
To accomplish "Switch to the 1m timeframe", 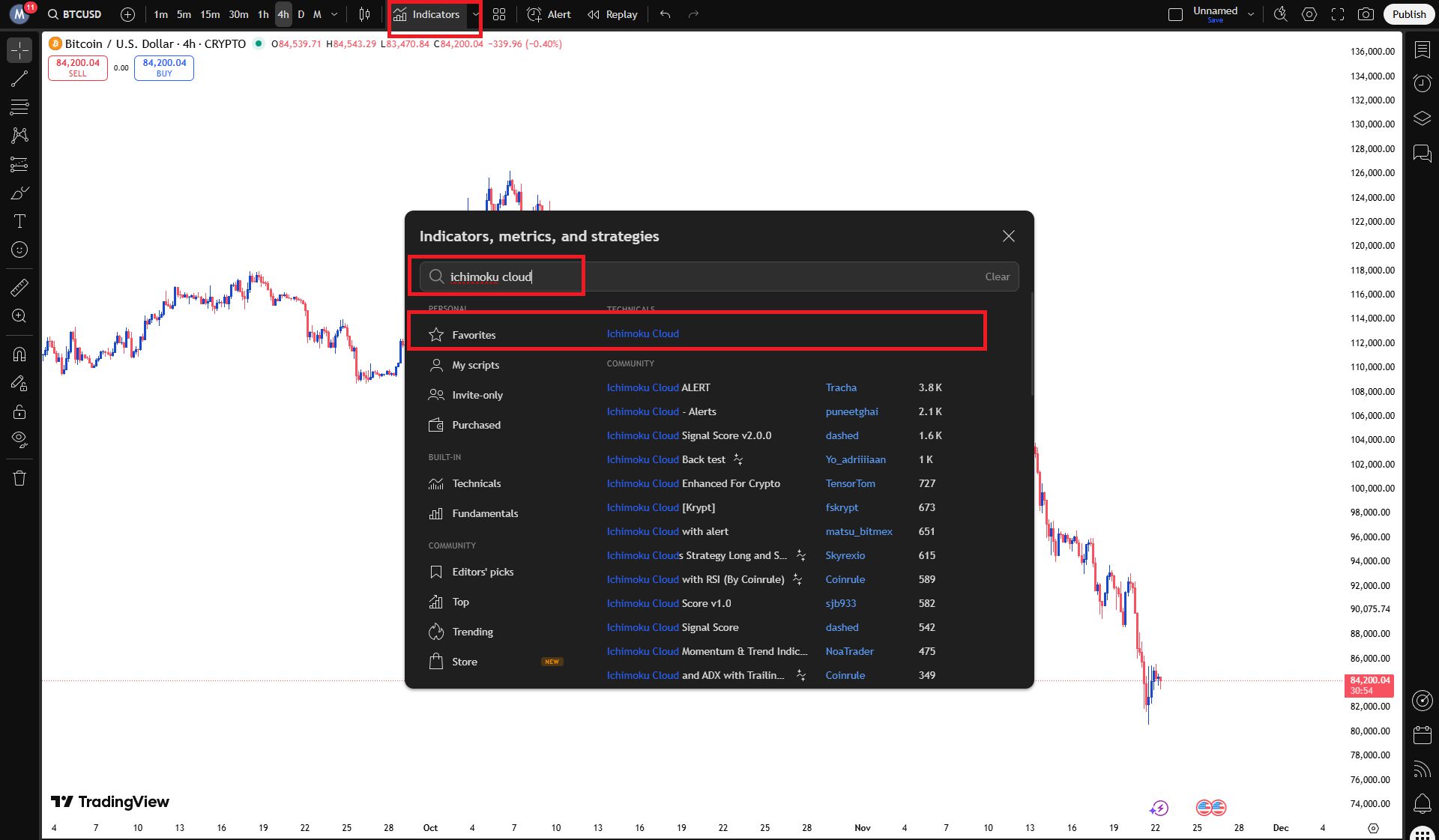I will pyautogui.click(x=160, y=14).
